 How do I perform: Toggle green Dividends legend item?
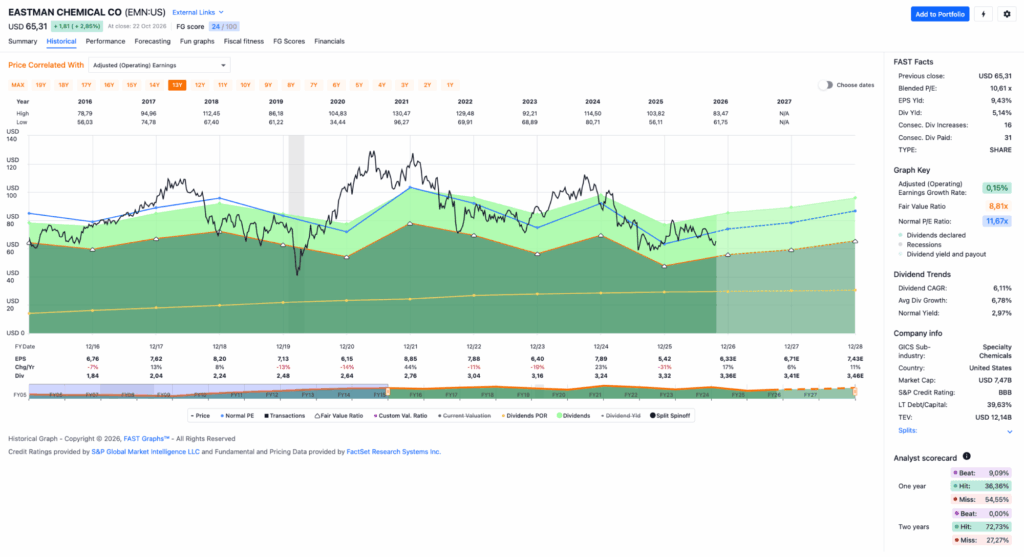(574, 415)
